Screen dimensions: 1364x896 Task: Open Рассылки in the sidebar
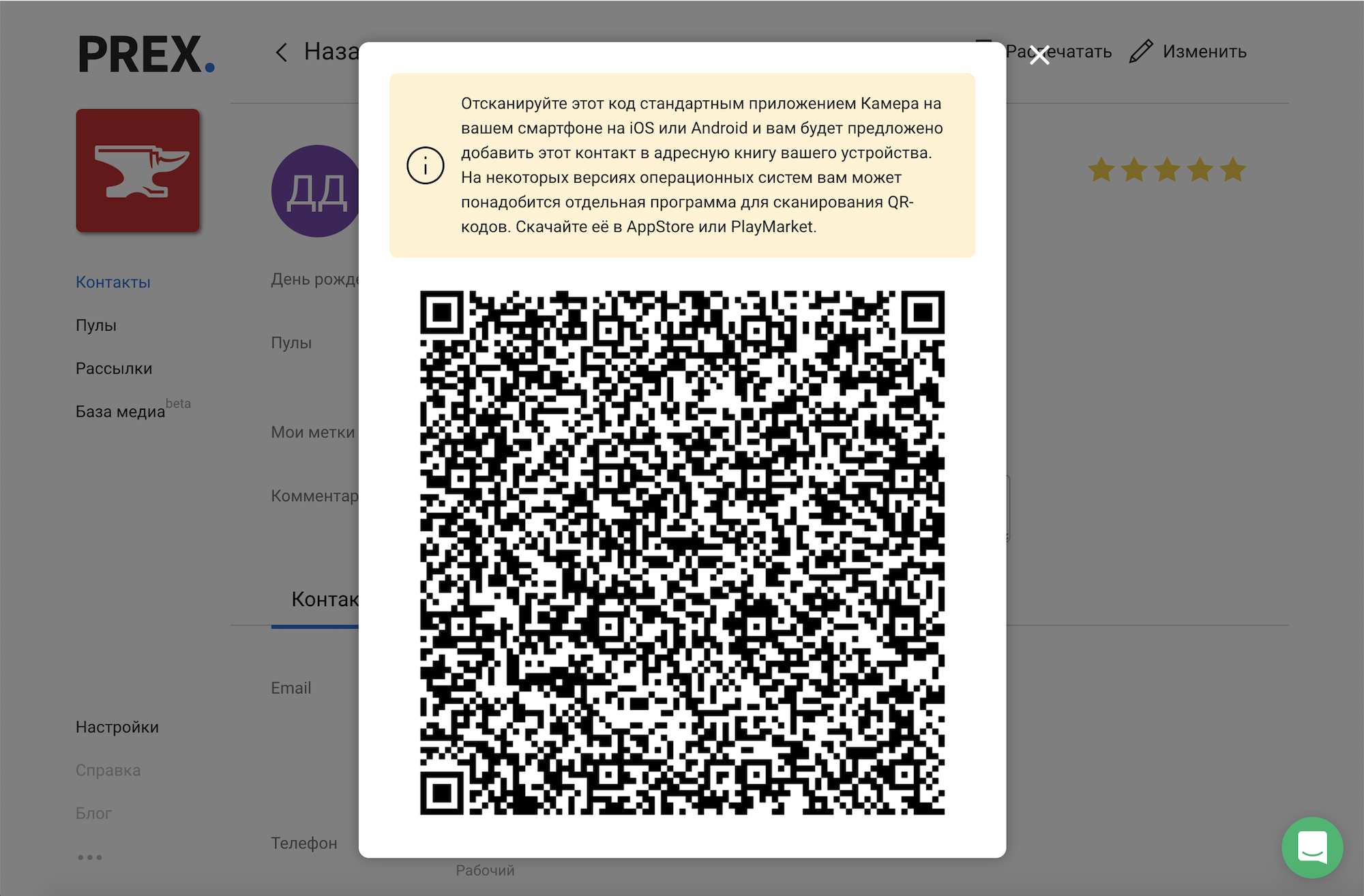click(114, 368)
